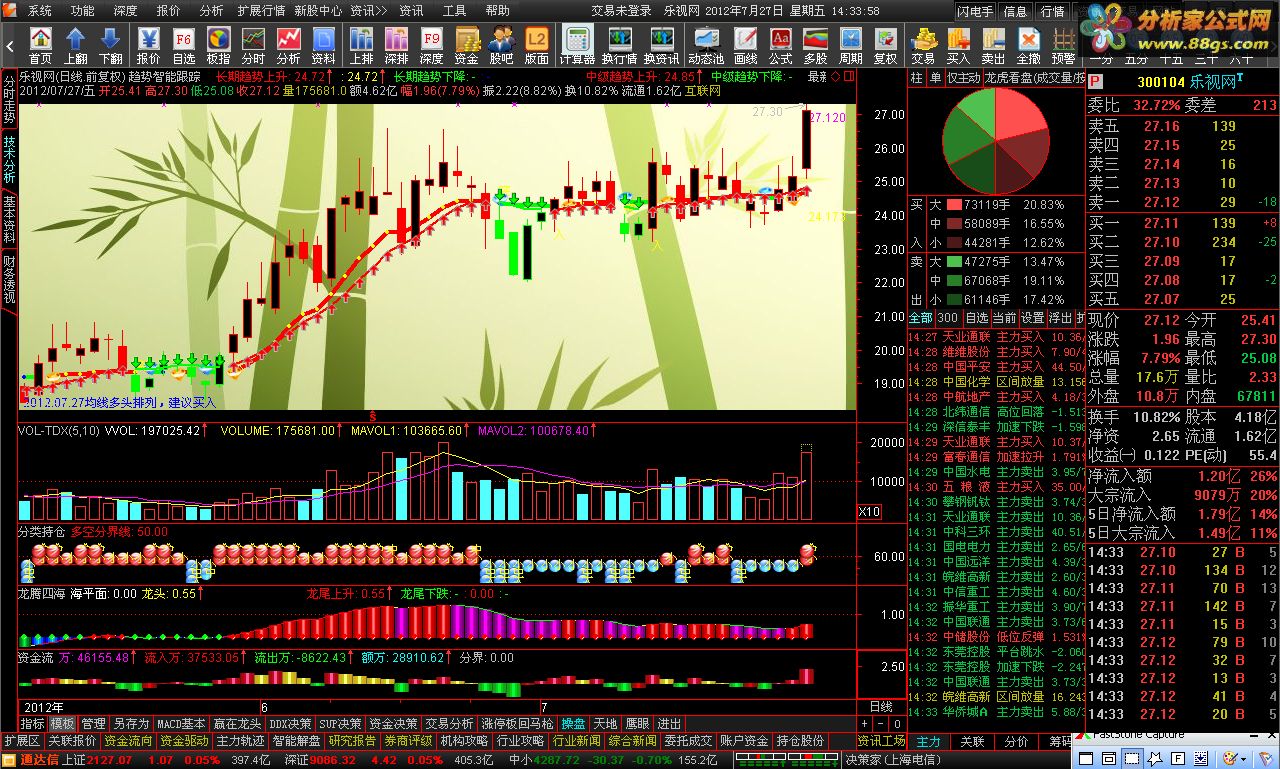Open the F9 深度 icon
This screenshot has width=1280, height=769.
[431, 46]
